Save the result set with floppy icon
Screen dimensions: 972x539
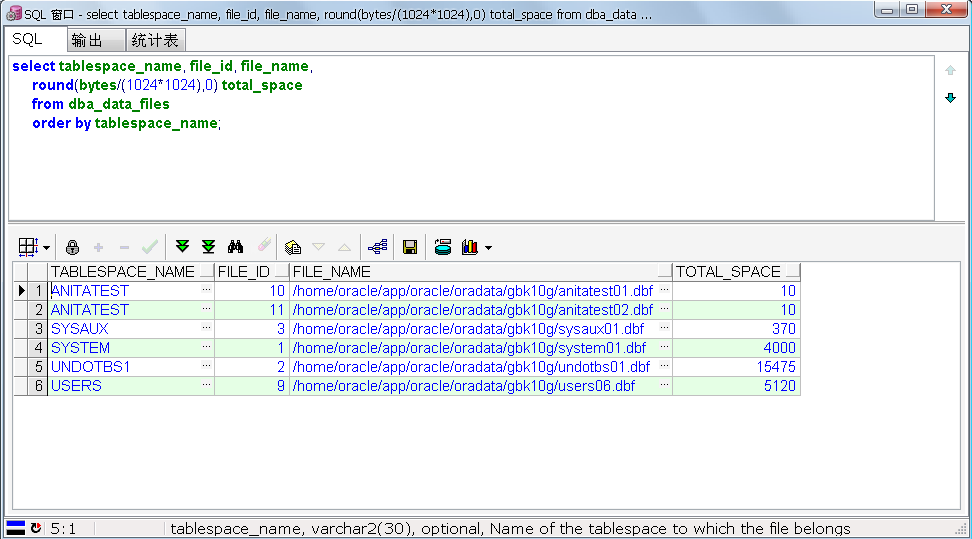[x=410, y=247]
